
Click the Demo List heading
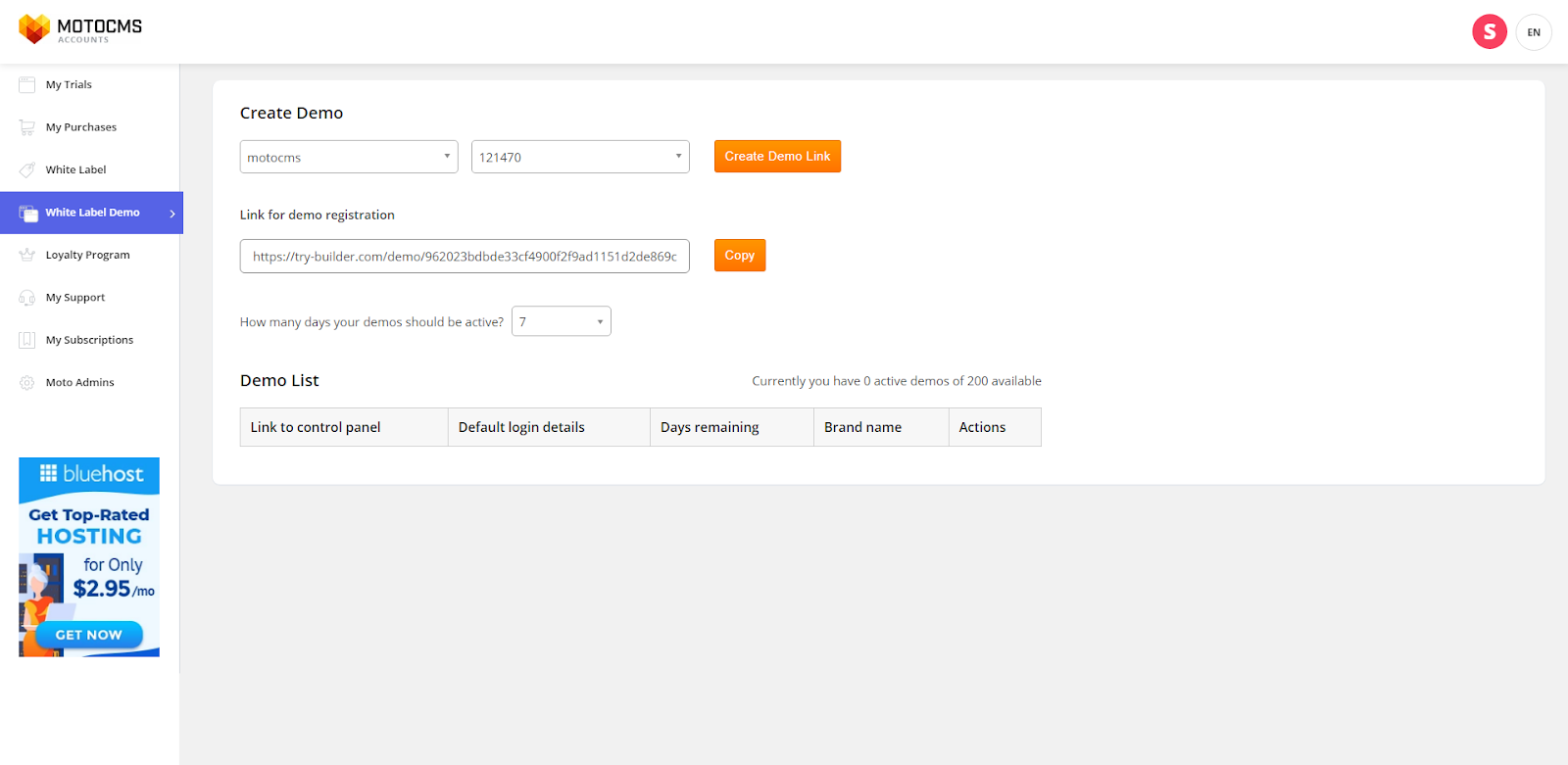(279, 380)
